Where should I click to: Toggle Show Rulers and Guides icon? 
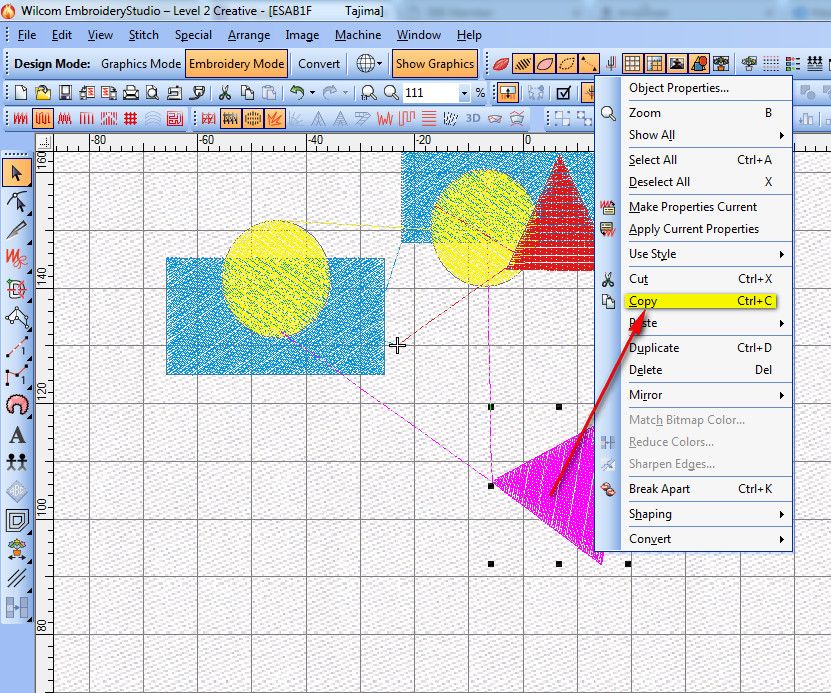point(655,64)
